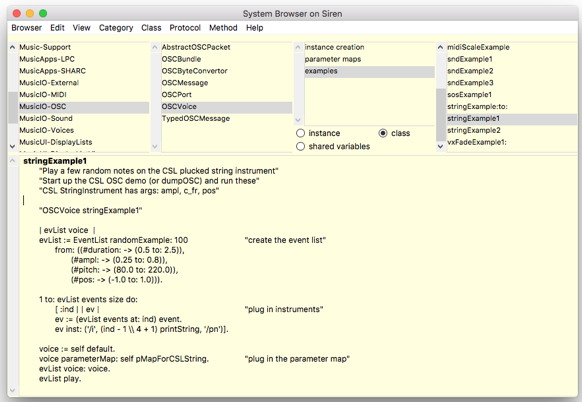Click the "OSCVoice stringExample1" comment line
Image resolution: width=582 pixels, height=402 pixels.
pyautogui.click(x=91, y=210)
